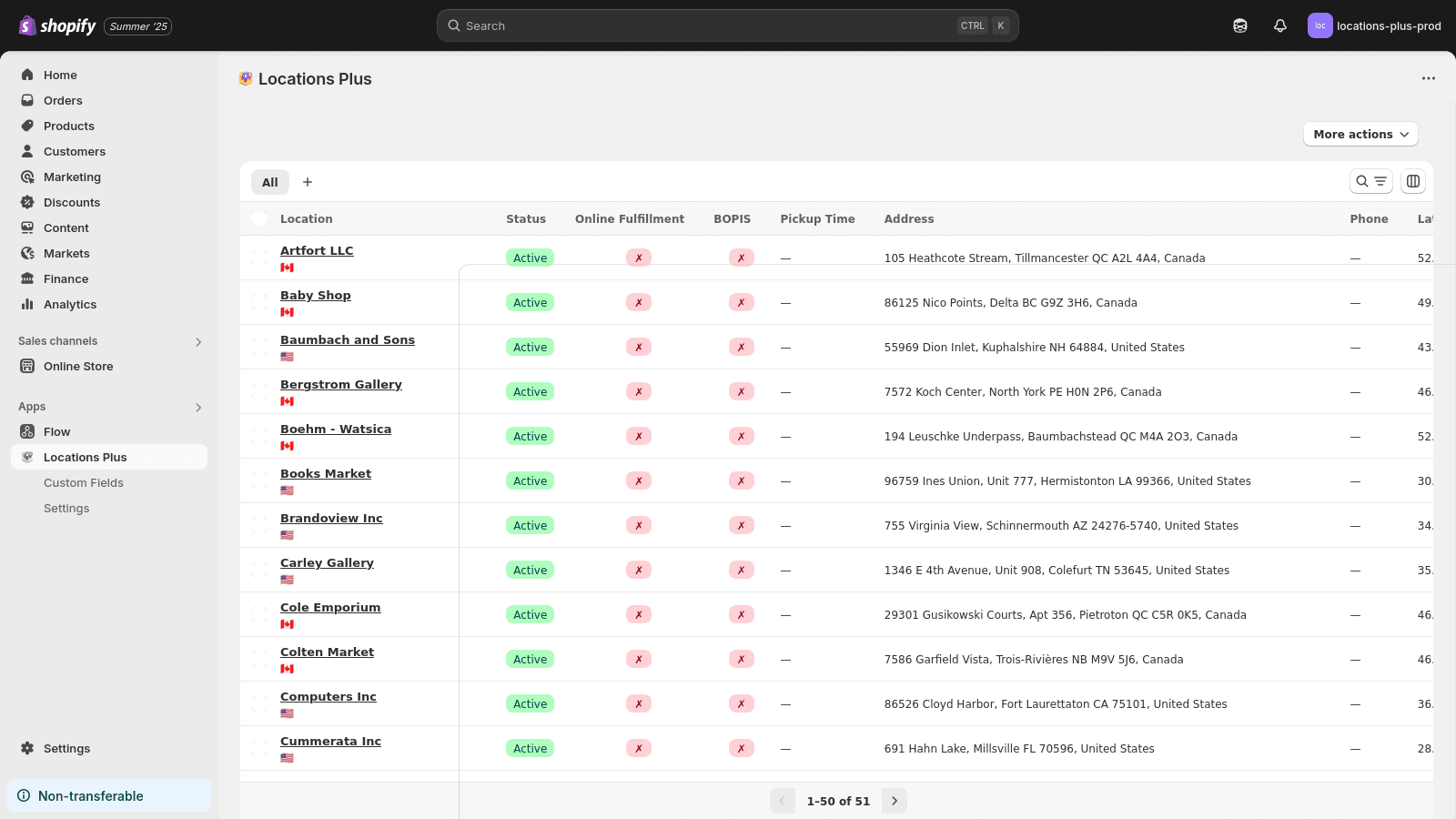Open the overflow menu beside Locations Plus title
The image size is (1456, 819).
[x=1428, y=78]
